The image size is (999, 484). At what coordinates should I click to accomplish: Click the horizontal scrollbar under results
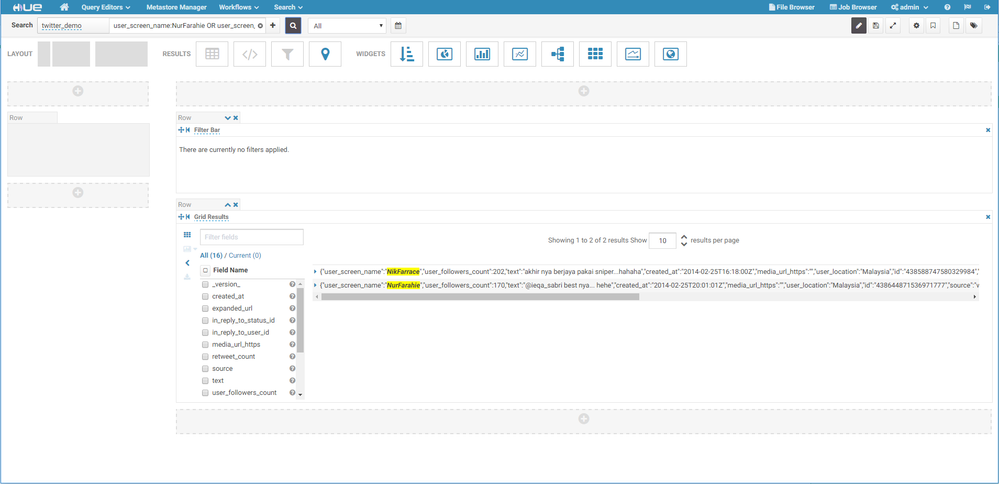pos(480,297)
